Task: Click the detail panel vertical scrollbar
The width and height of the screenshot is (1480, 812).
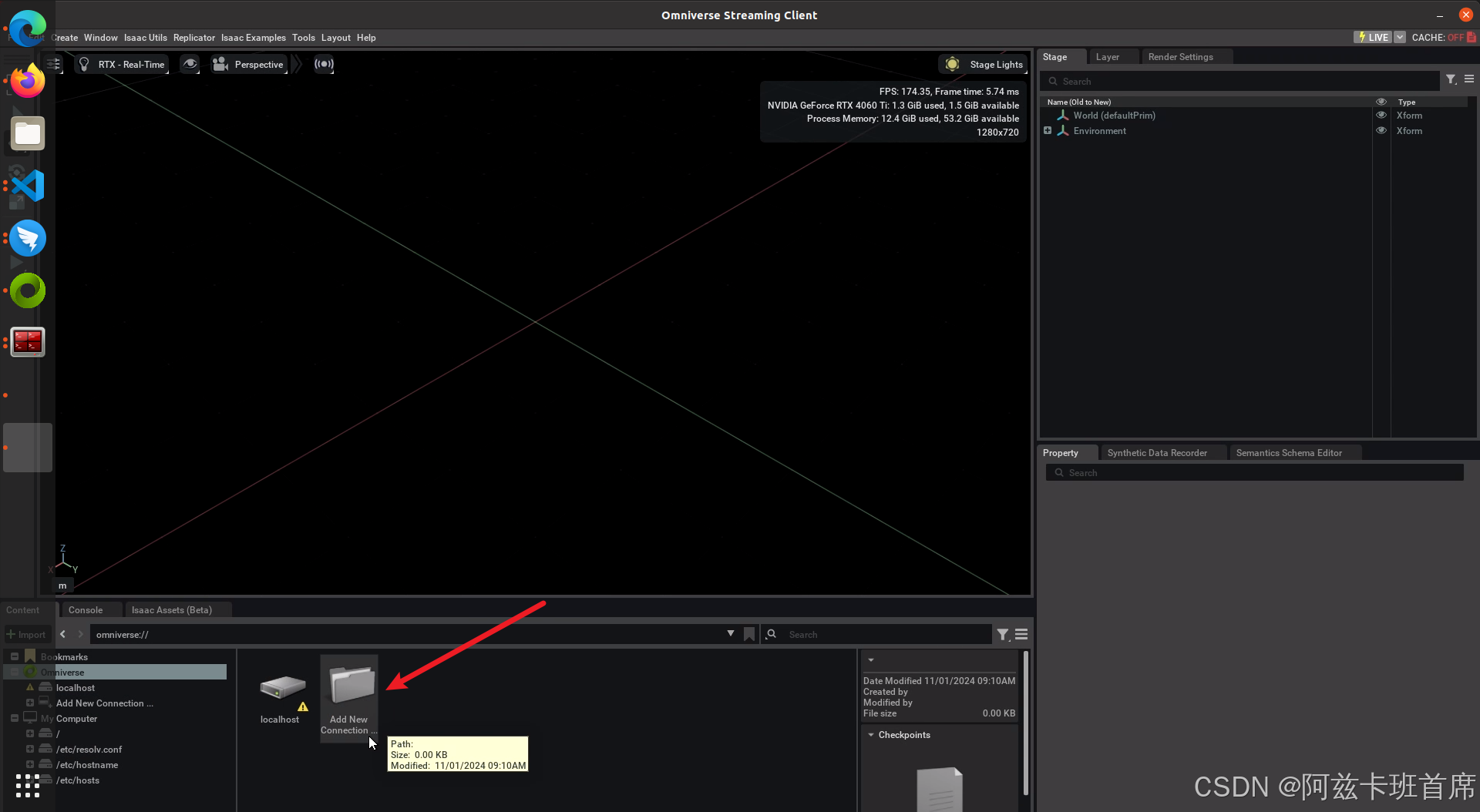Action: coord(1025,723)
